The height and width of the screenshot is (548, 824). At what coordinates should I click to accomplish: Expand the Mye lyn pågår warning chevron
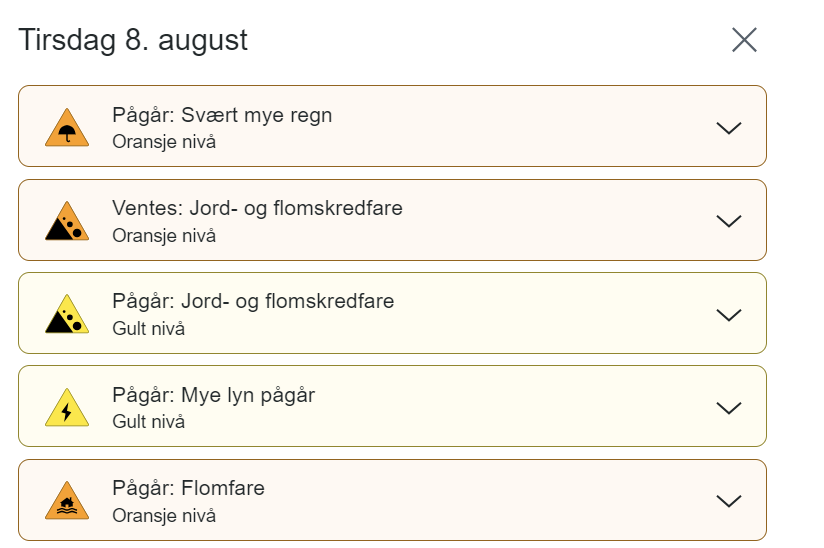click(729, 408)
